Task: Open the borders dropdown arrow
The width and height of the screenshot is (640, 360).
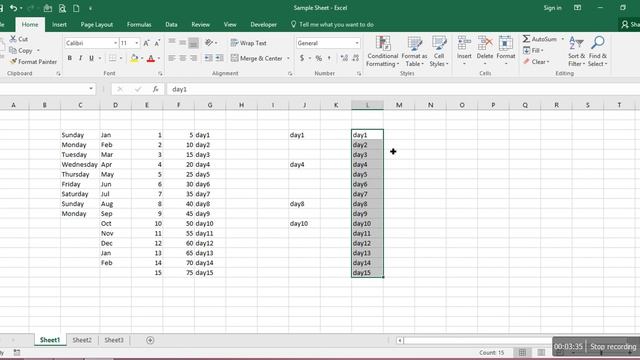Action: pos(121,58)
